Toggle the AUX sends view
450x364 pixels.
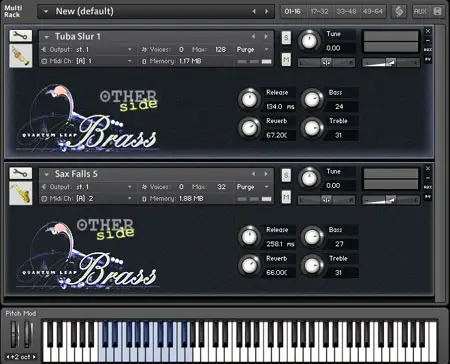point(421,12)
